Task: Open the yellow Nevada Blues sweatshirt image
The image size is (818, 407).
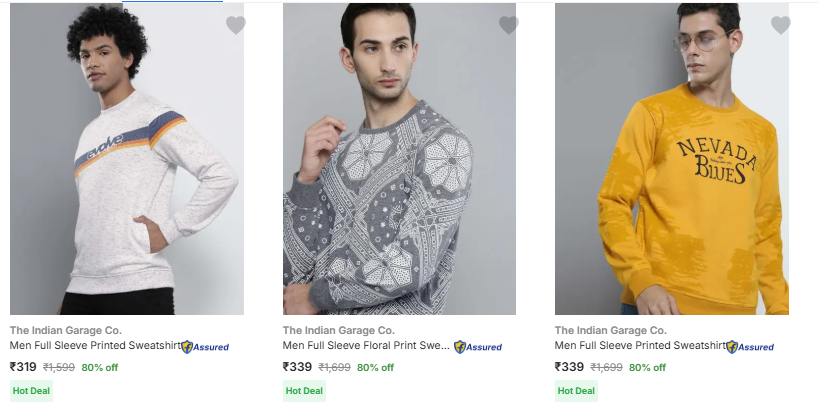Action: click(x=672, y=160)
